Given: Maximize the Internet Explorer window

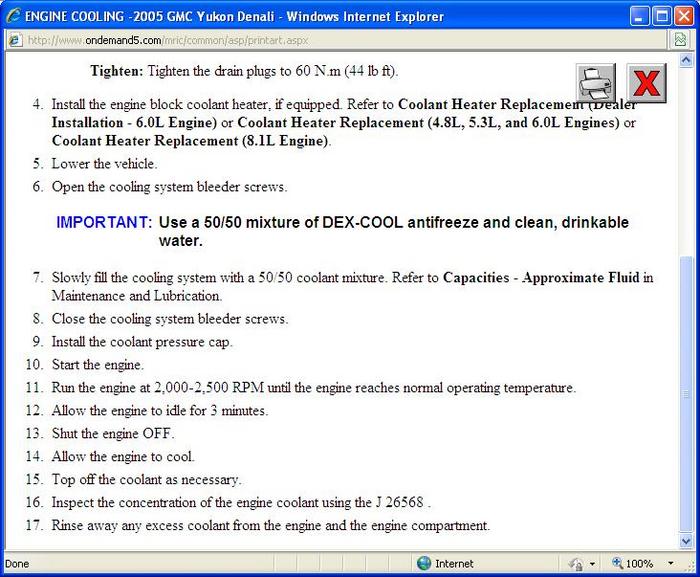Looking at the screenshot, I should 662,17.
